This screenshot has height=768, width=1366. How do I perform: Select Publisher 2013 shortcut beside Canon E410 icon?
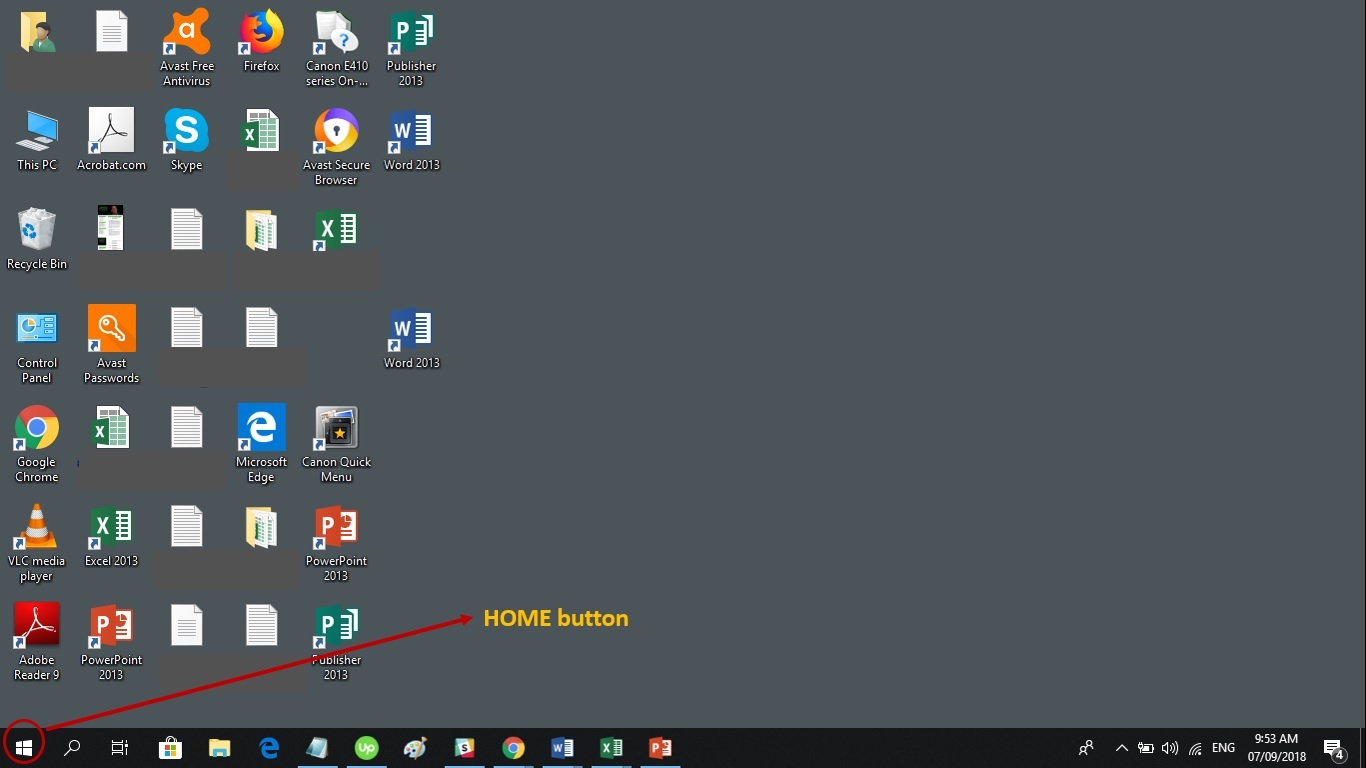tap(411, 48)
